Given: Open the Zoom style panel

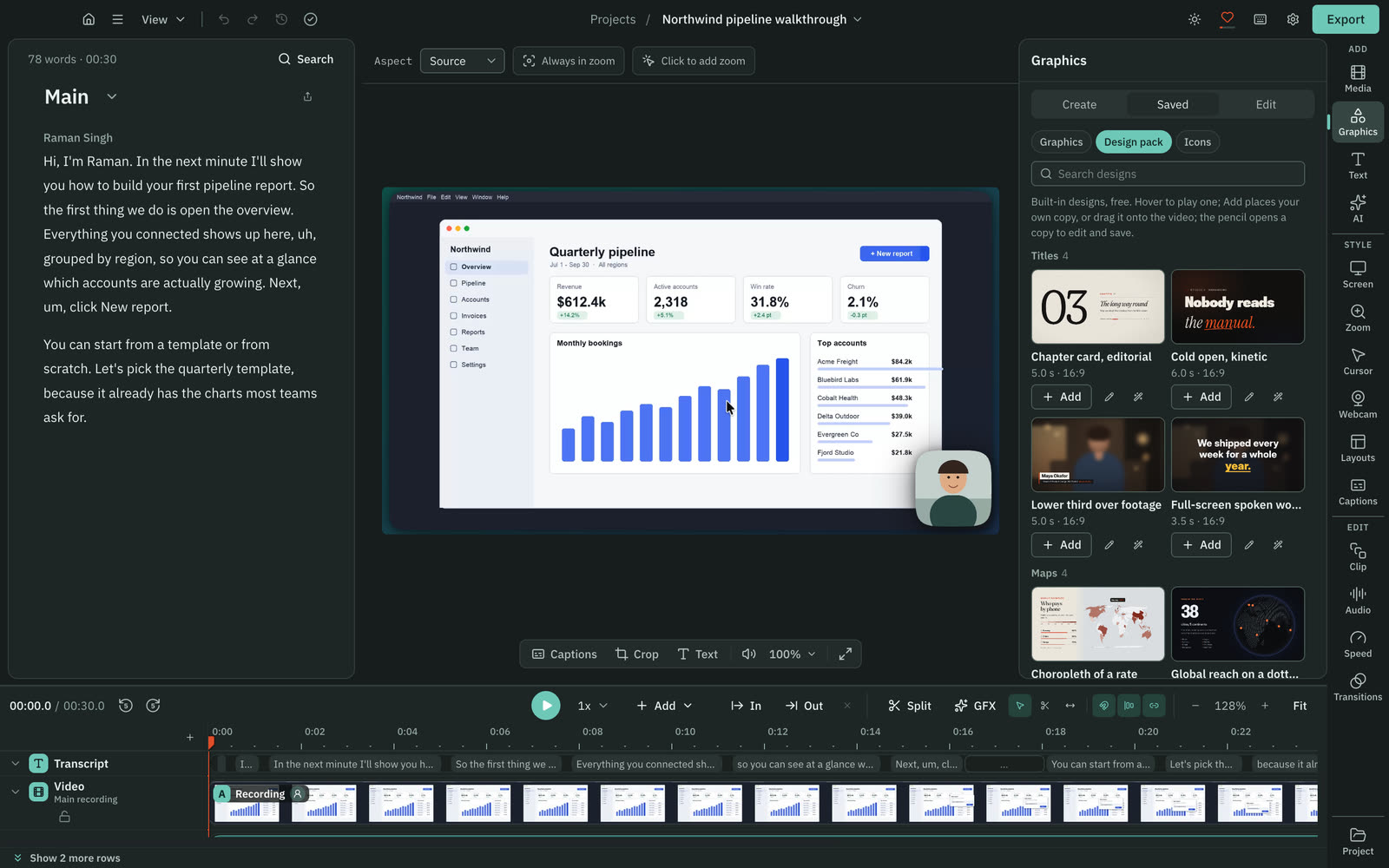Looking at the screenshot, I should [x=1358, y=318].
